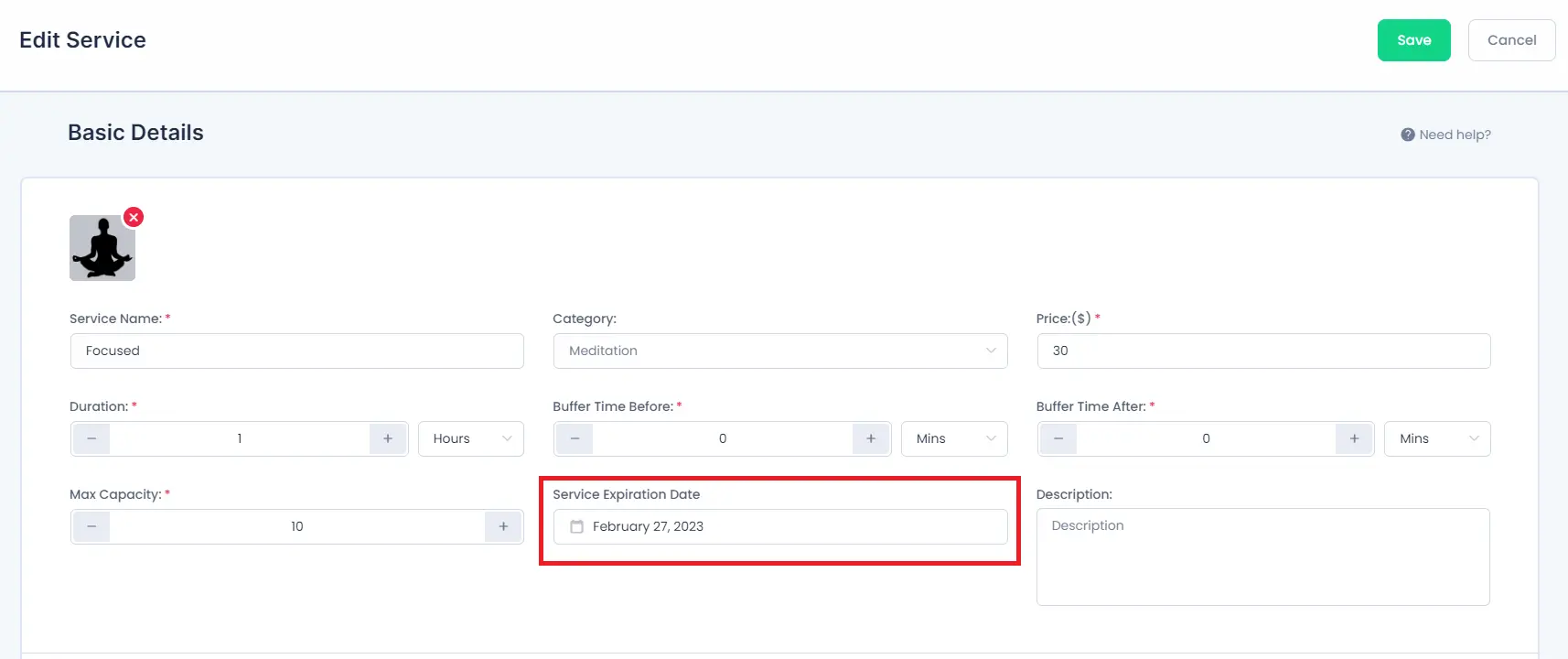Click the Max Capacity: label
The image size is (1568, 659).
click(x=115, y=494)
